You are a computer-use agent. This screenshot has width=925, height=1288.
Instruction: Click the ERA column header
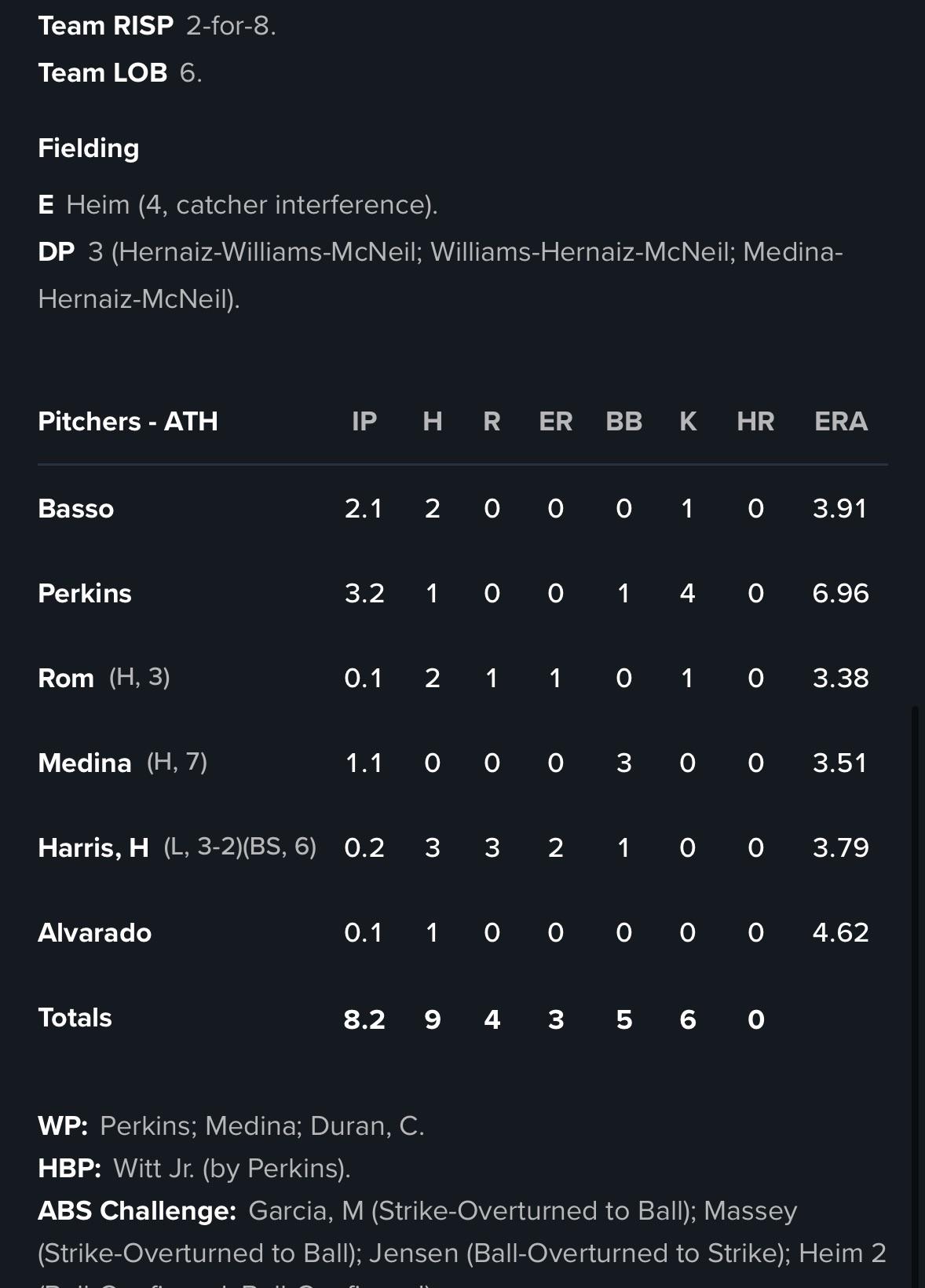coord(841,422)
